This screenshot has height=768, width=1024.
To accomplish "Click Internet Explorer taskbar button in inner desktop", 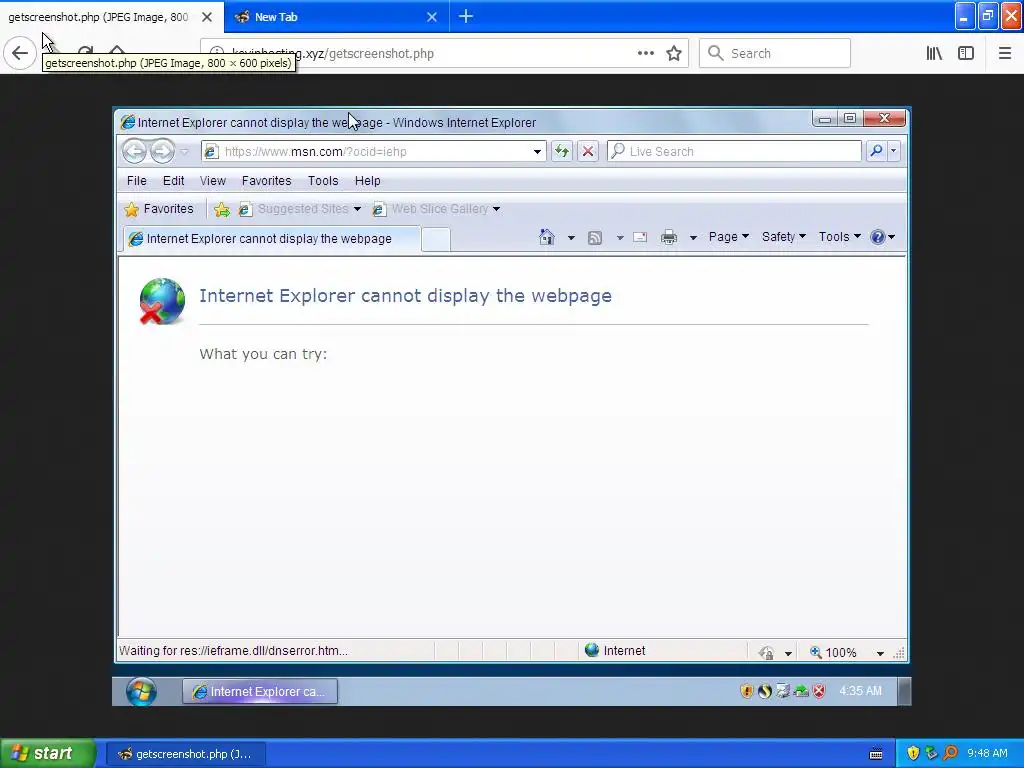I will pyautogui.click(x=260, y=692).
